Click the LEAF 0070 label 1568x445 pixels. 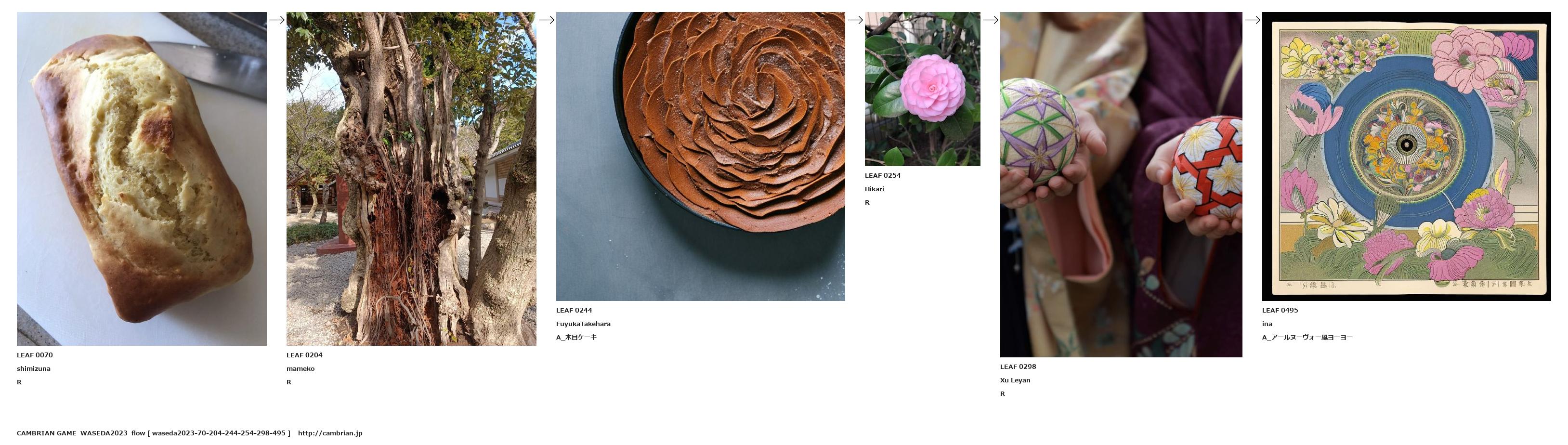tap(35, 355)
